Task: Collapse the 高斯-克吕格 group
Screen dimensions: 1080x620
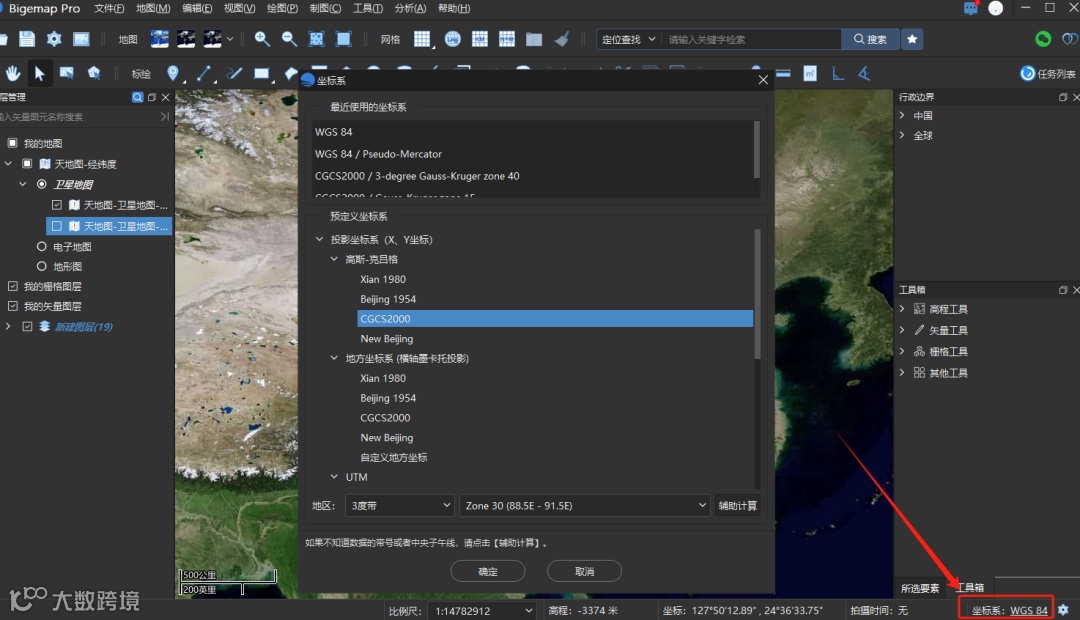Action: 334,259
